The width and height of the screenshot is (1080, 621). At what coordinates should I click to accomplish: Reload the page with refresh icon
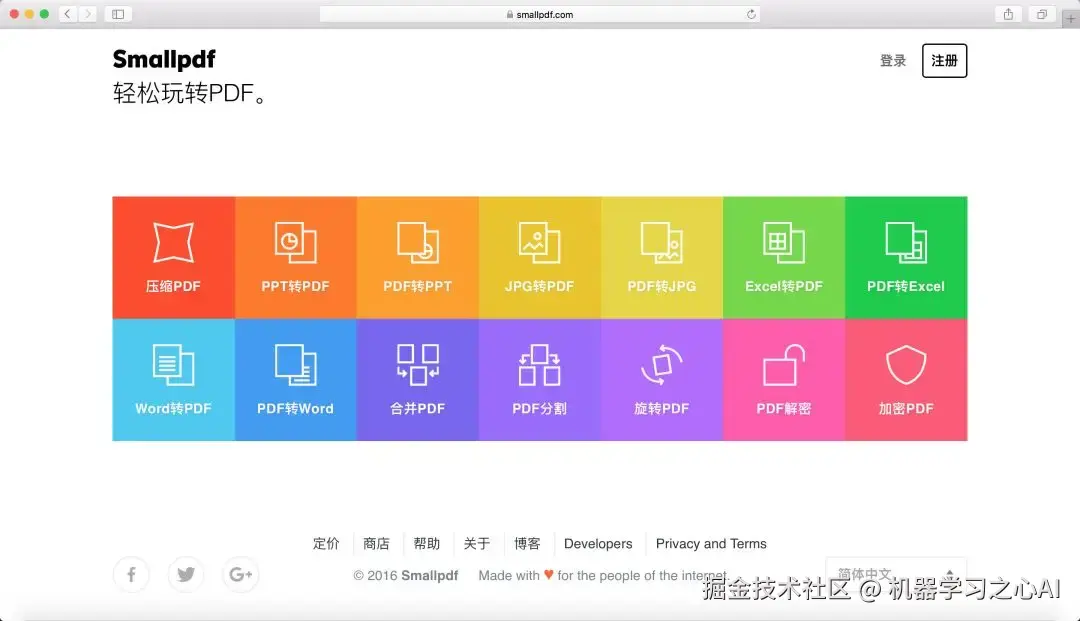pos(751,14)
